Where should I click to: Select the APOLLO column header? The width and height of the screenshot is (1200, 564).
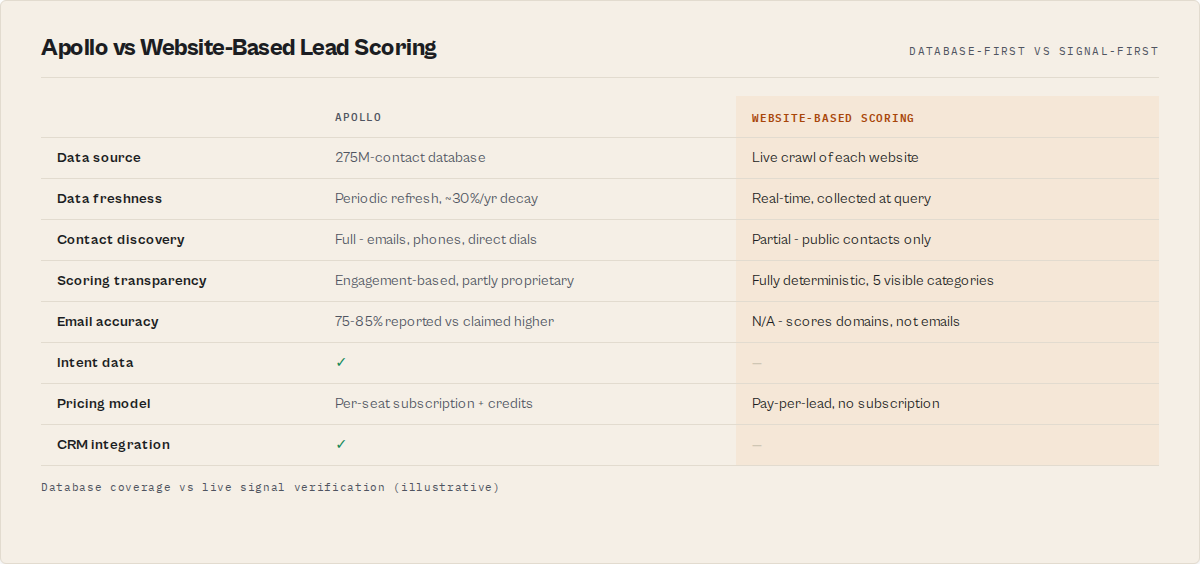358,117
